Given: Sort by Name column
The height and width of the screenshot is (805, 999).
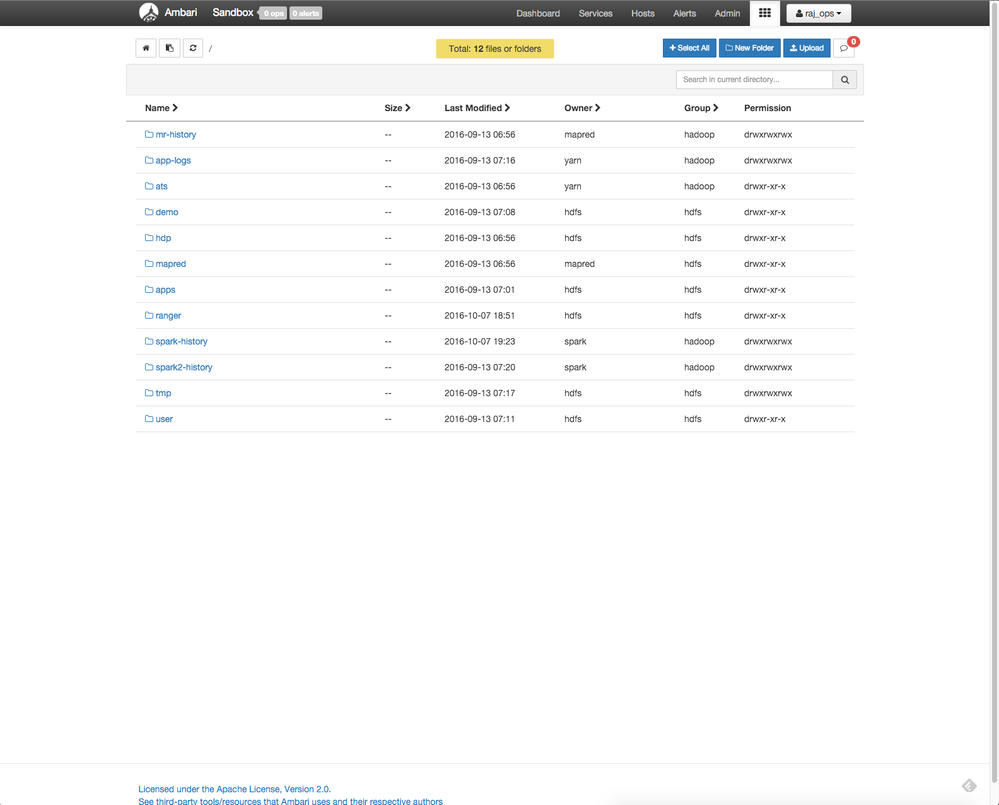Looking at the screenshot, I should (x=161, y=108).
